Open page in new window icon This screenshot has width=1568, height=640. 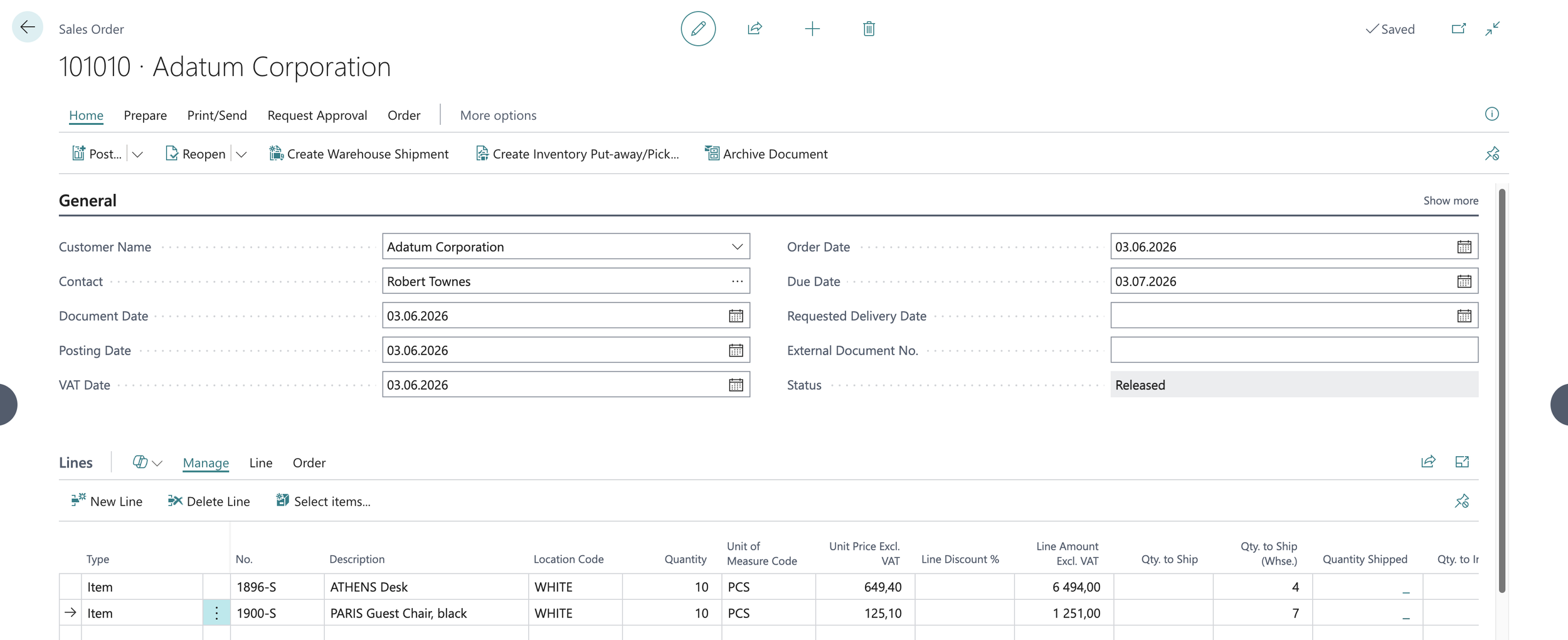pos(1459,29)
